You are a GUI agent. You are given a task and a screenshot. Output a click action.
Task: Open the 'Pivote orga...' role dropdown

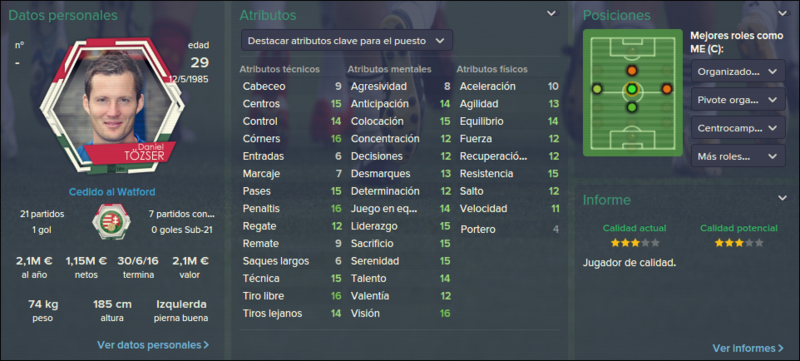click(x=738, y=100)
